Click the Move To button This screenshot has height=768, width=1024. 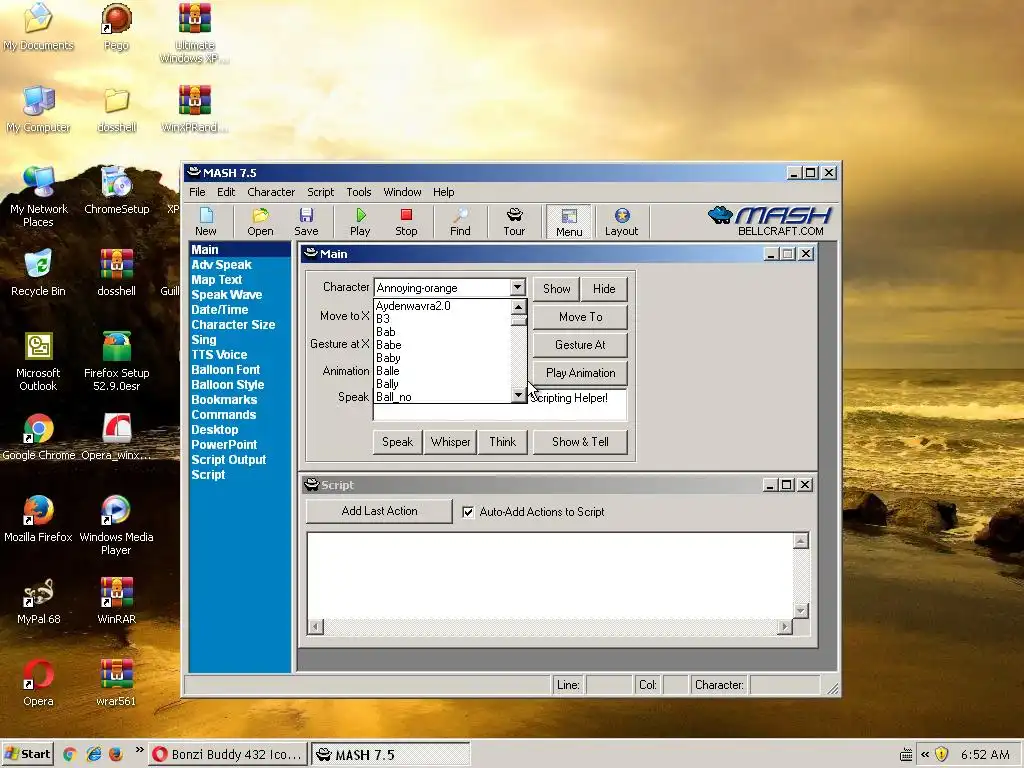tap(581, 317)
